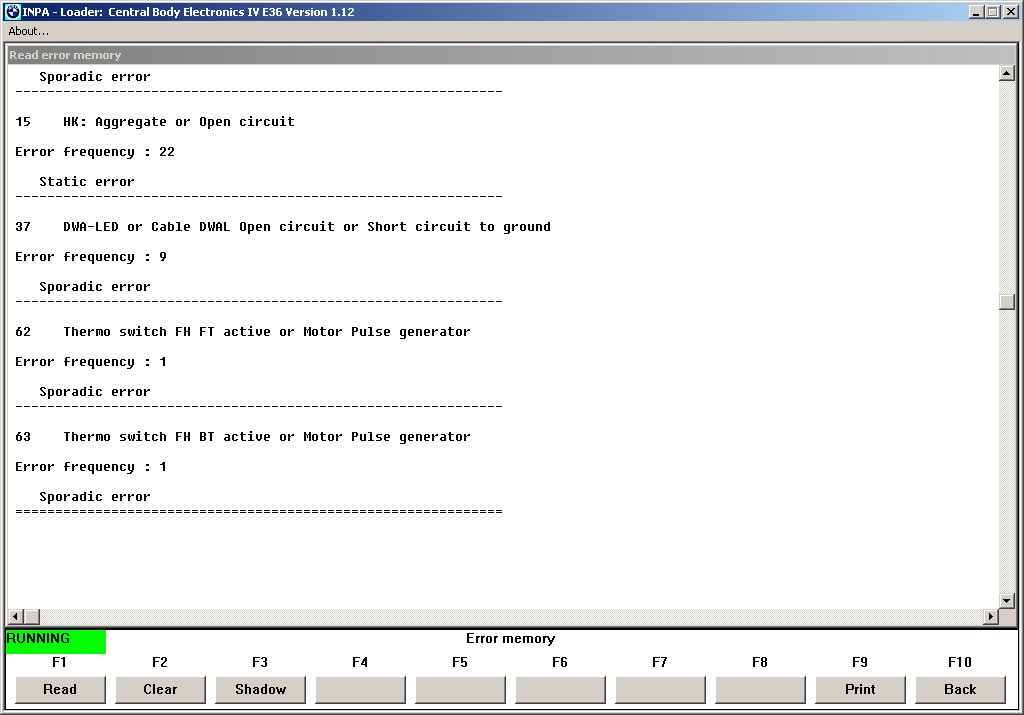1024x715 pixels.
Task: Select error 37 DWA-LED open circuit line
Action: pyautogui.click(x=283, y=227)
